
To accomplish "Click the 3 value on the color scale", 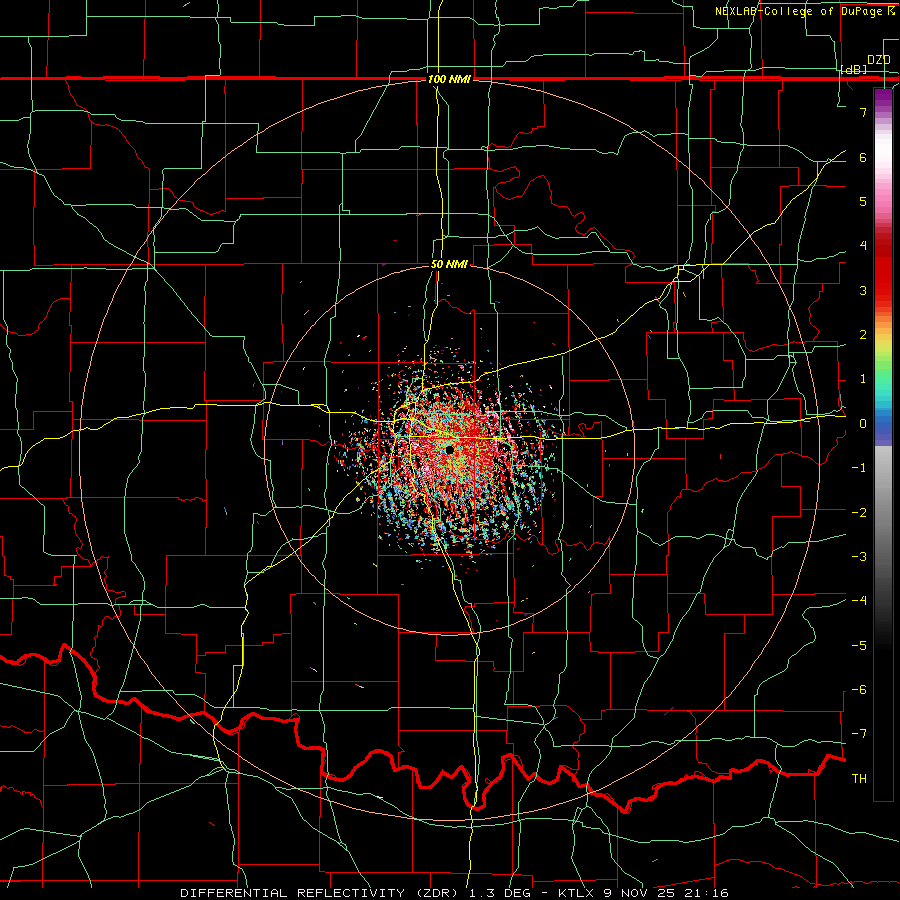I will pos(863,290).
